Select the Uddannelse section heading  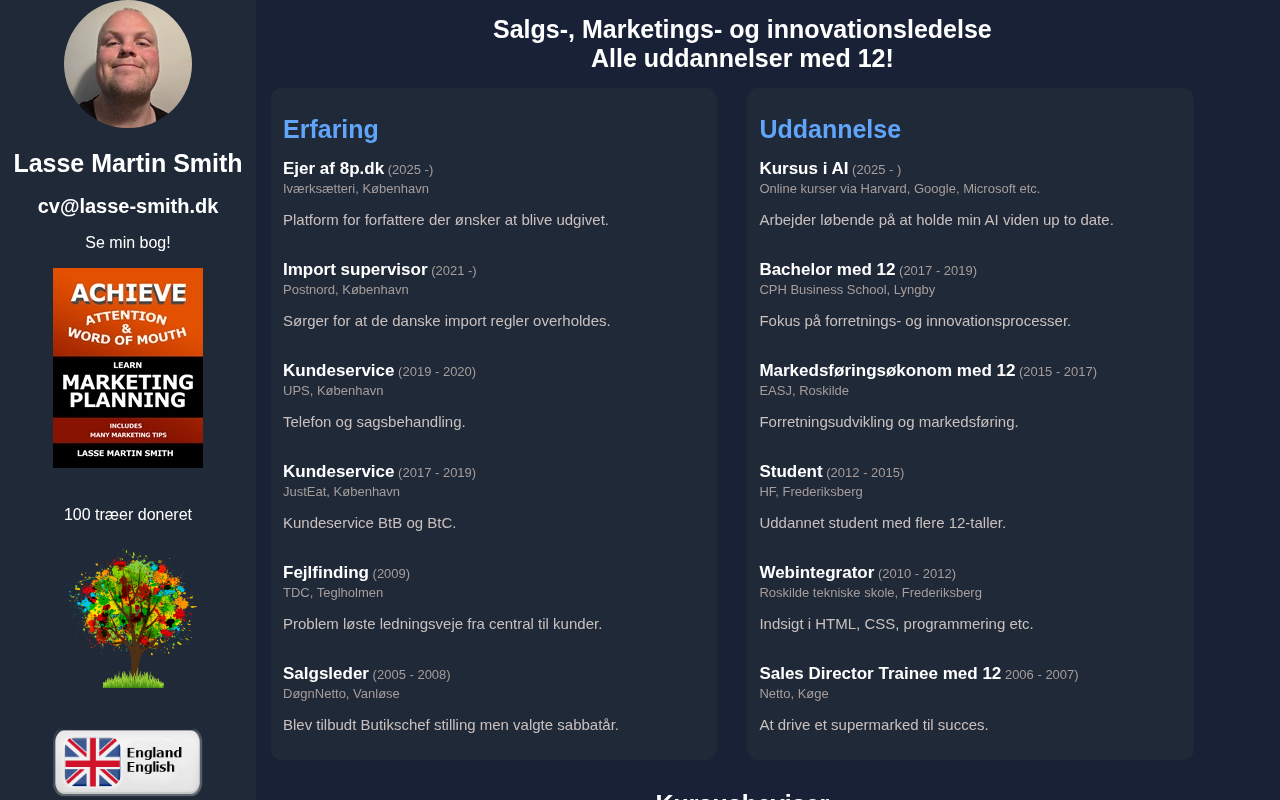click(x=830, y=129)
